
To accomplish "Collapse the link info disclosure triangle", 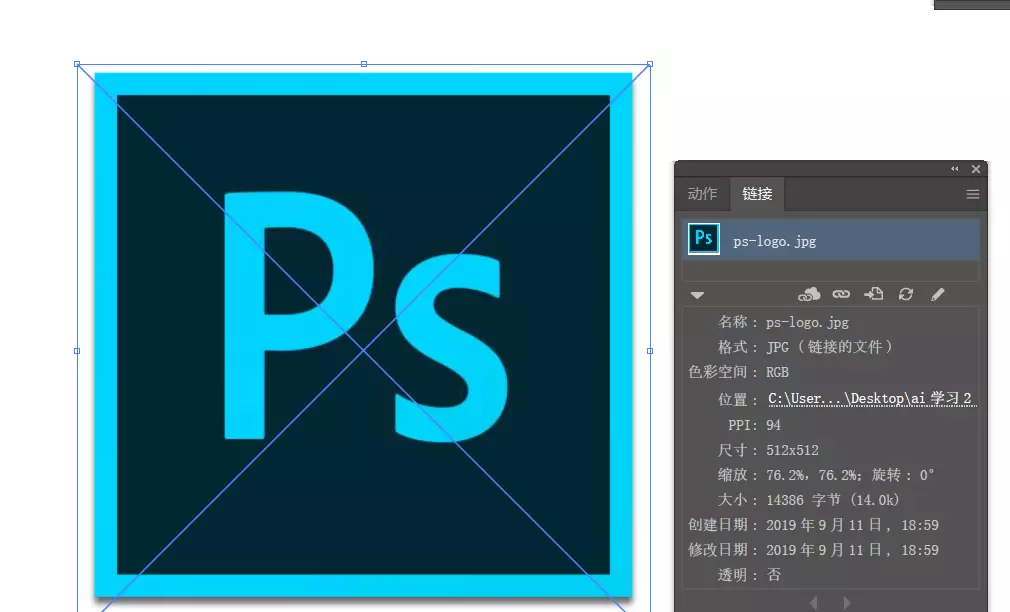I will coord(697,295).
